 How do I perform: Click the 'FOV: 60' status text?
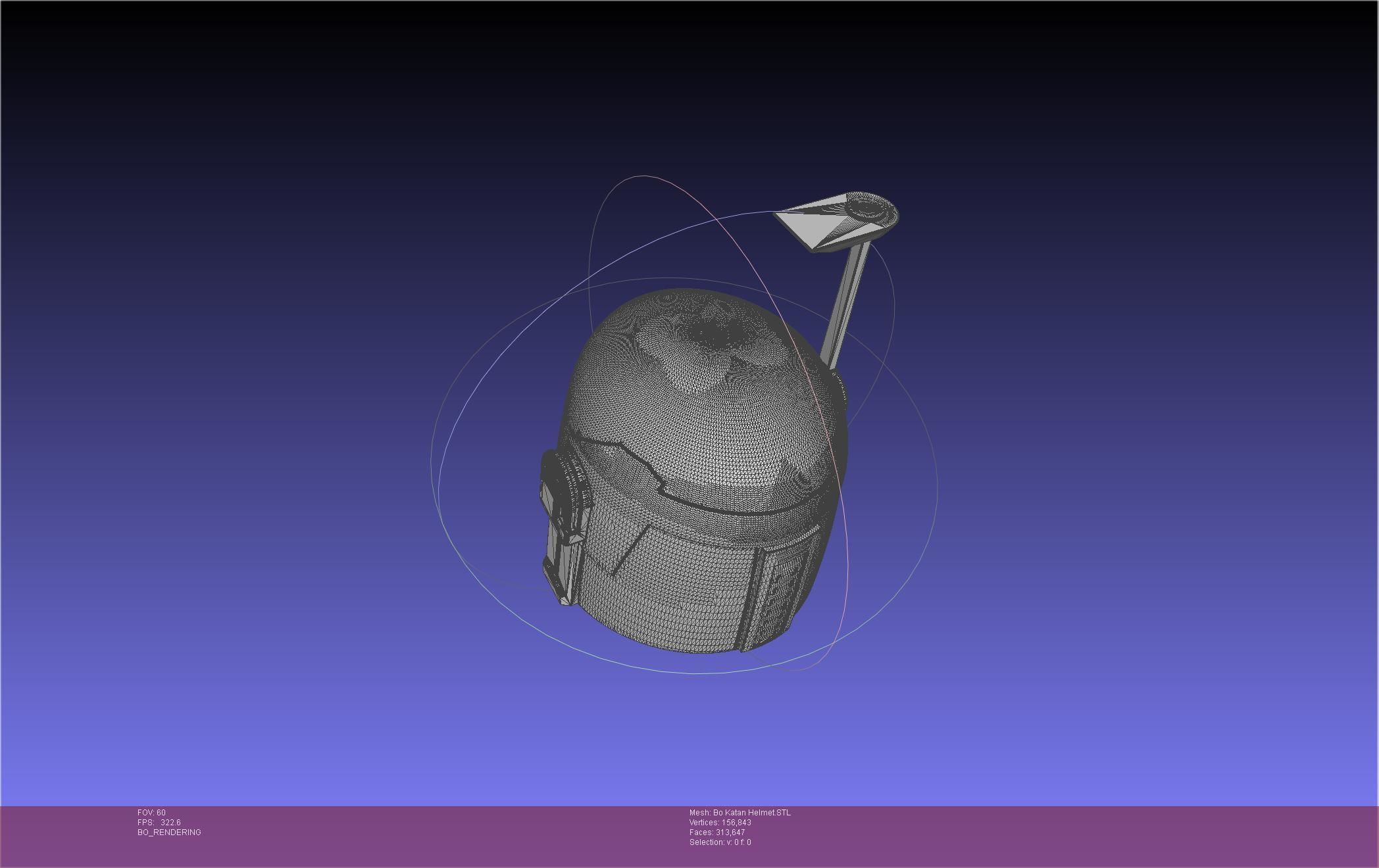click(151, 813)
